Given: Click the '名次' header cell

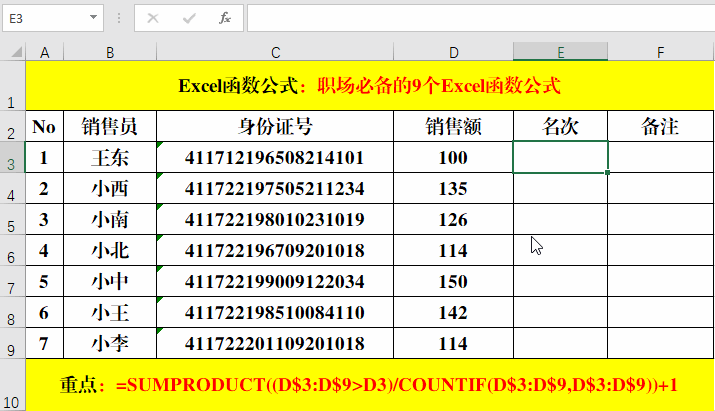Looking at the screenshot, I should [x=560, y=126].
